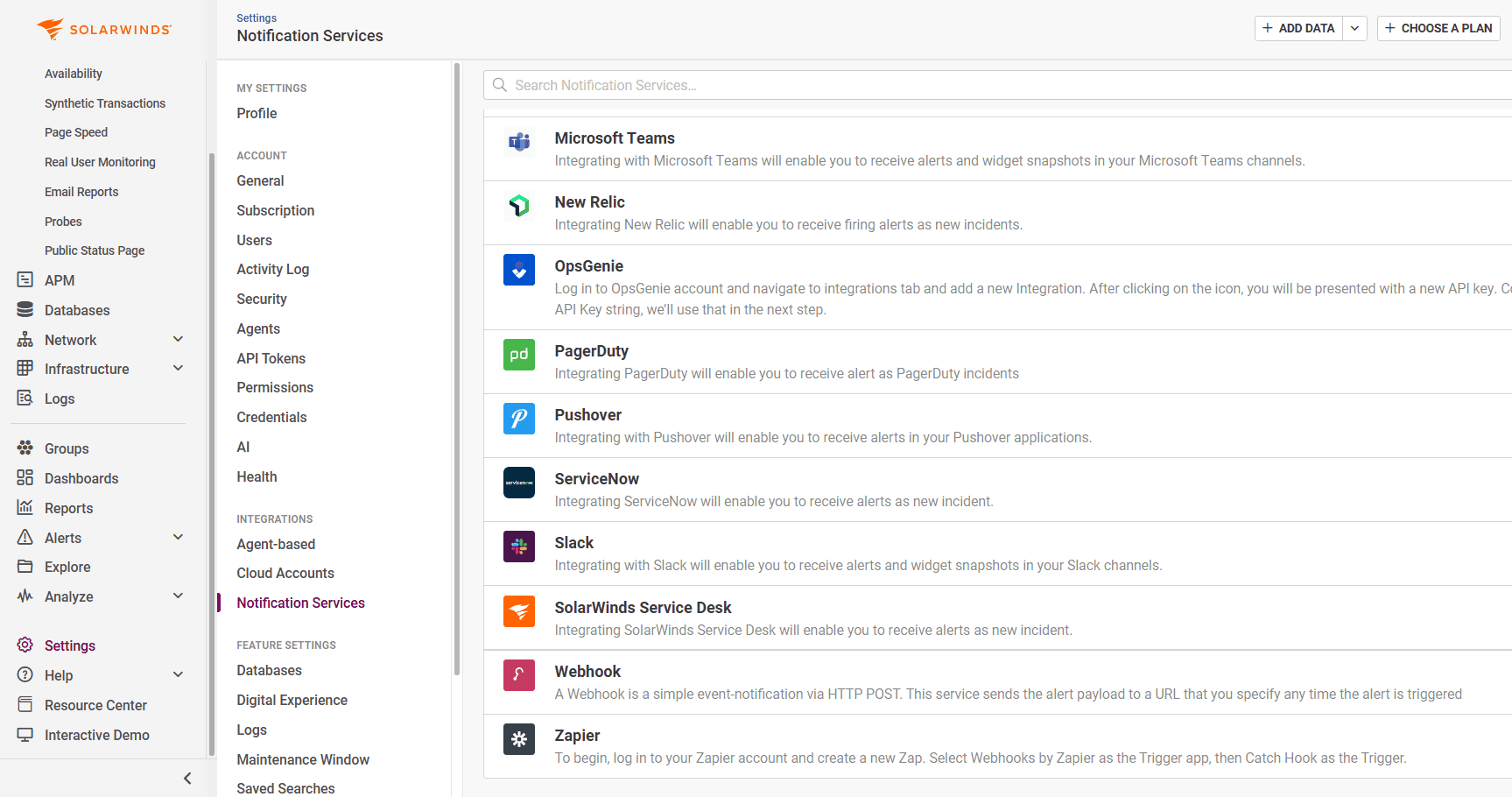Image resolution: width=1512 pixels, height=797 pixels.
Task: Click the Search Notification Services field
Action: click(788, 85)
